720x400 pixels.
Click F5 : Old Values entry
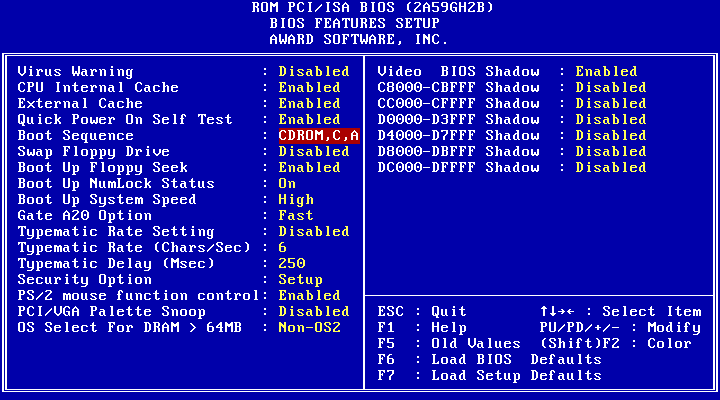point(449,344)
